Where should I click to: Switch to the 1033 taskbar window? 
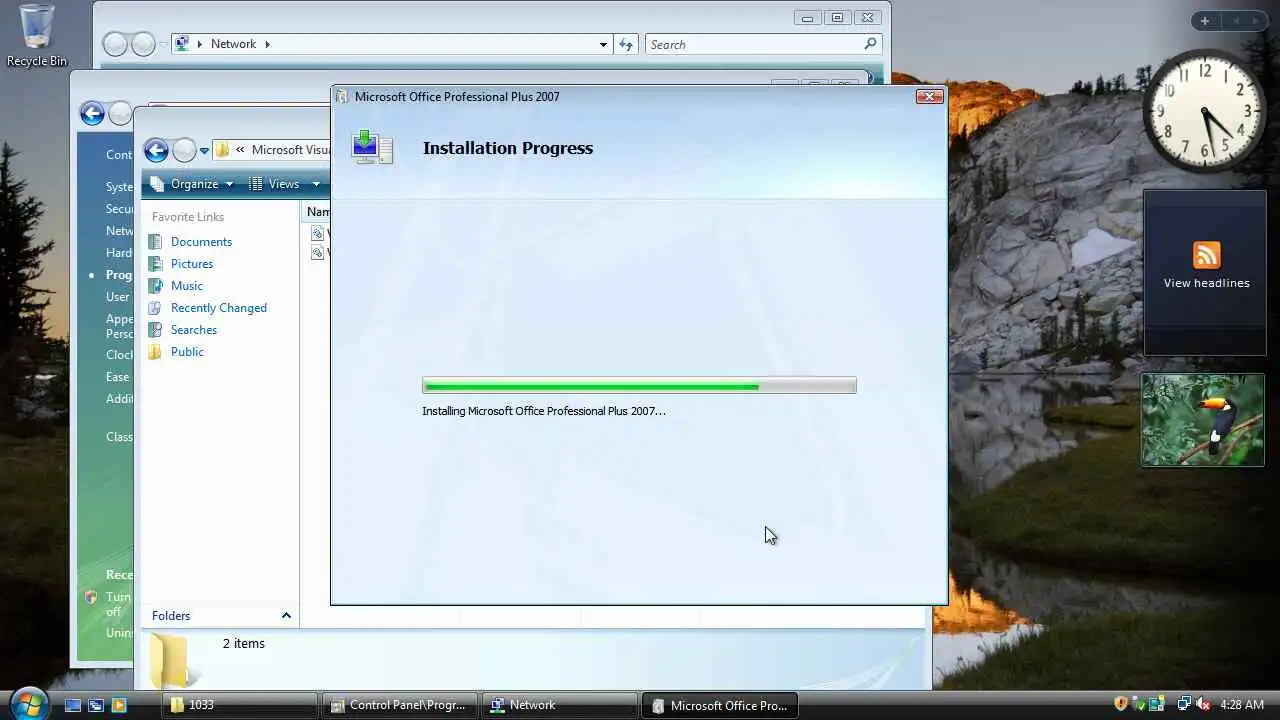(240, 705)
